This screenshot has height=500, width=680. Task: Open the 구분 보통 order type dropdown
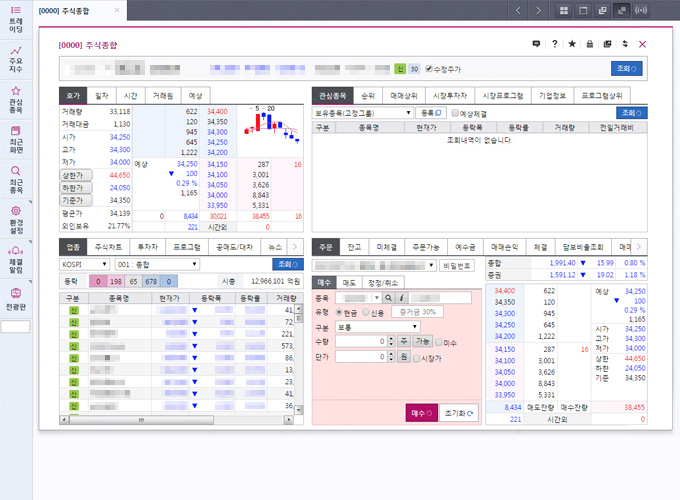(x=377, y=327)
